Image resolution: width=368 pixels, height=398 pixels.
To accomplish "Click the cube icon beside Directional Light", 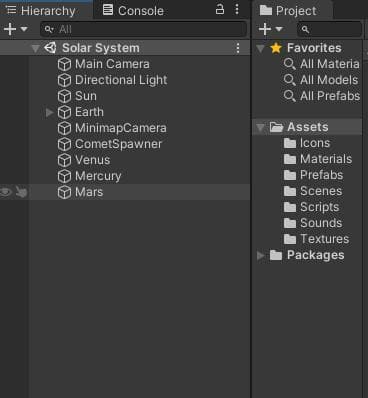I will click(64, 80).
